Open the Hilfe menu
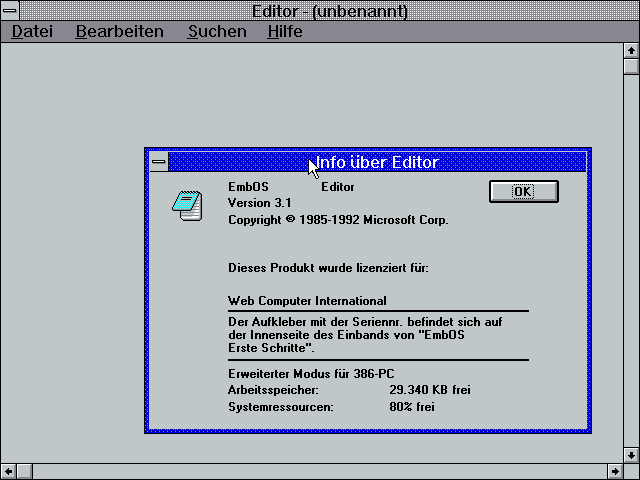Image resolution: width=640 pixels, height=480 pixels. pyautogui.click(x=285, y=31)
